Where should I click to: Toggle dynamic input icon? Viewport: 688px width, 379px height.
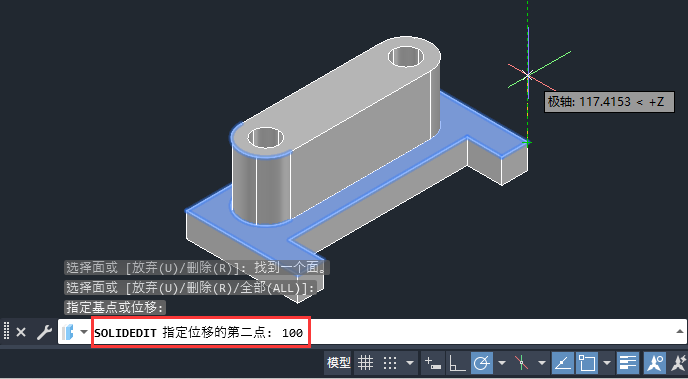point(433,363)
